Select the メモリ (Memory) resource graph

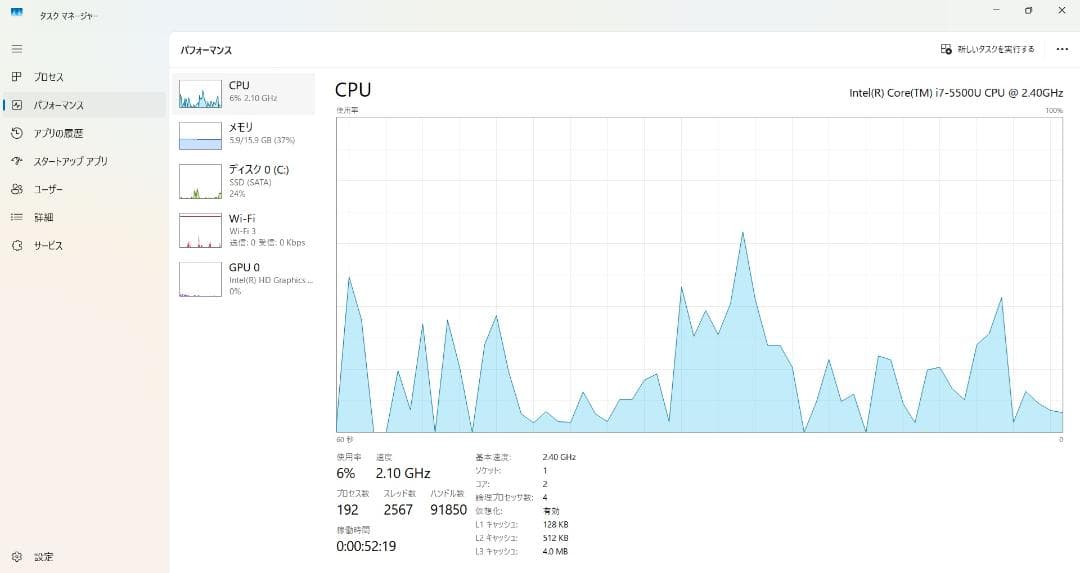click(x=200, y=135)
